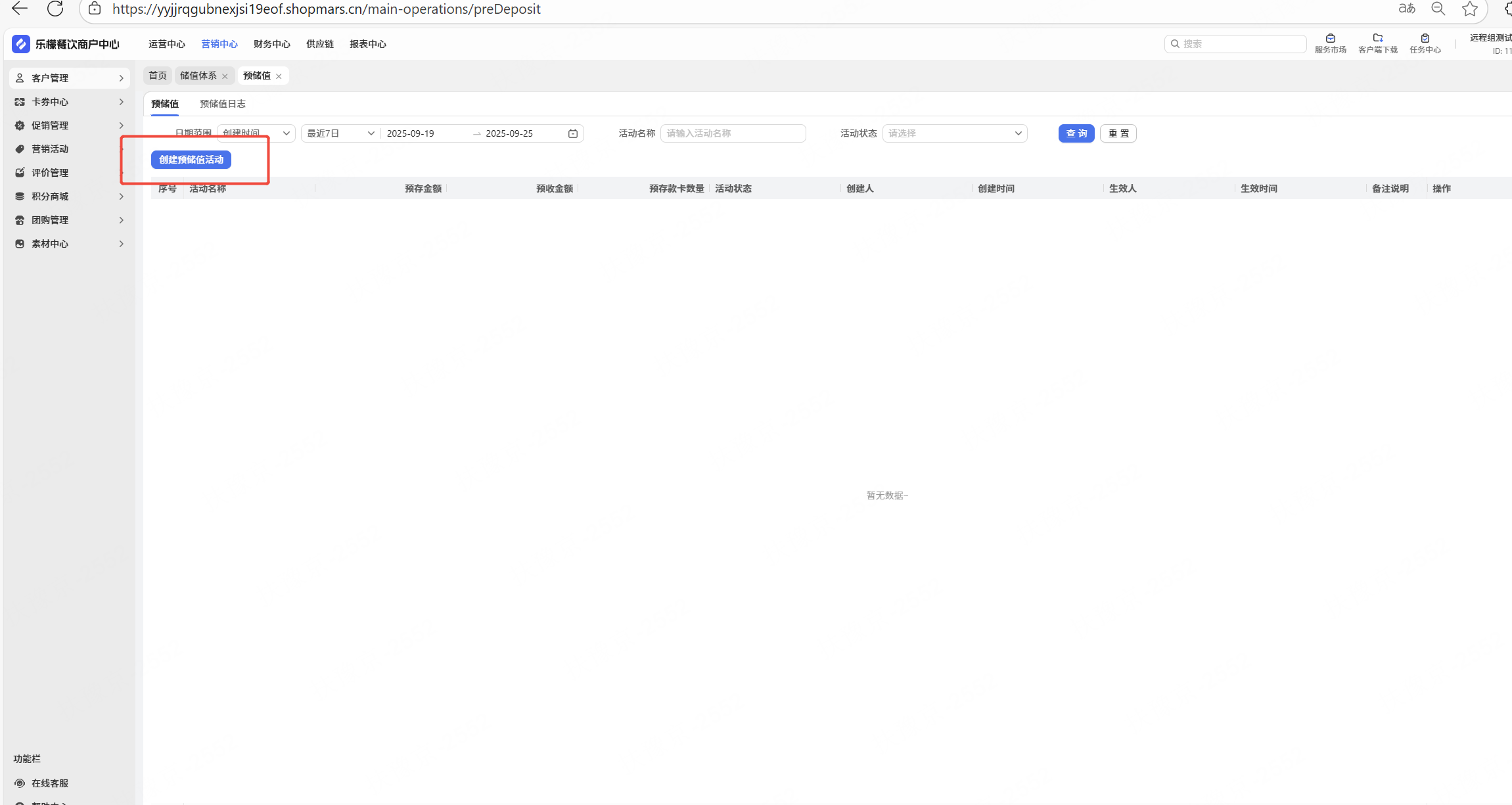Image resolution: width=1512 pixels, height=805 pixels.
Task: Click the bookmark star icon
Action: [1469, 9]
